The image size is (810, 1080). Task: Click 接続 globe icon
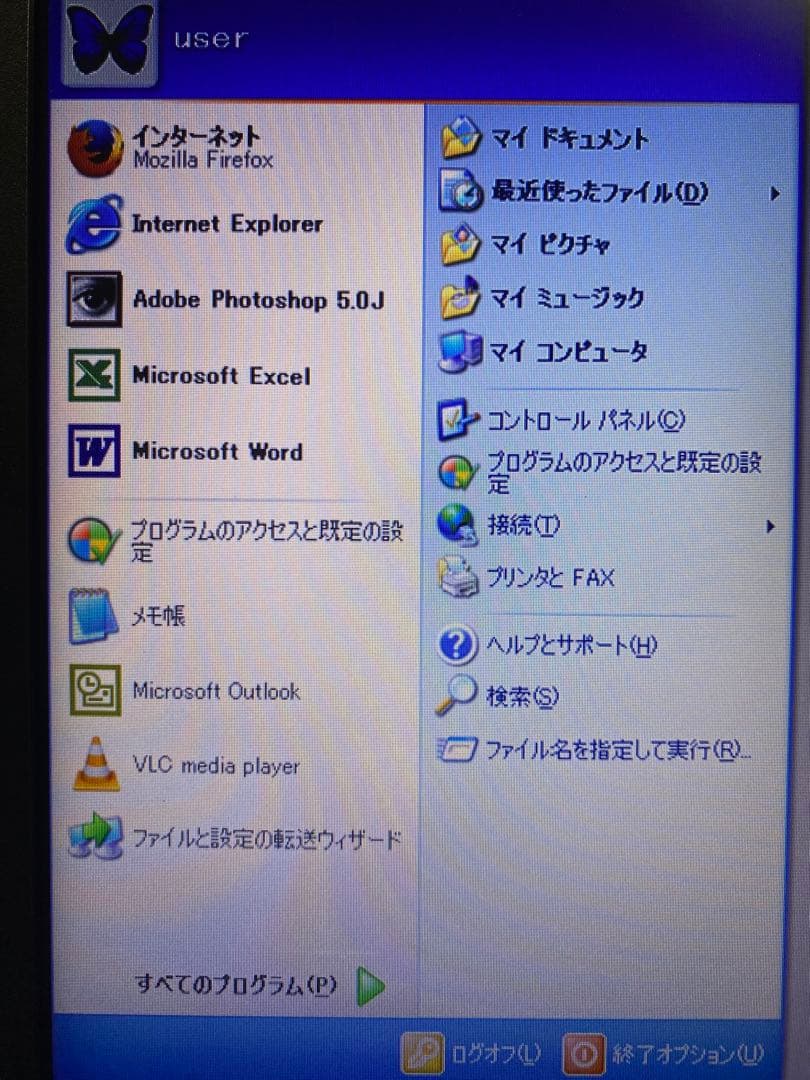tap(457, 525)
